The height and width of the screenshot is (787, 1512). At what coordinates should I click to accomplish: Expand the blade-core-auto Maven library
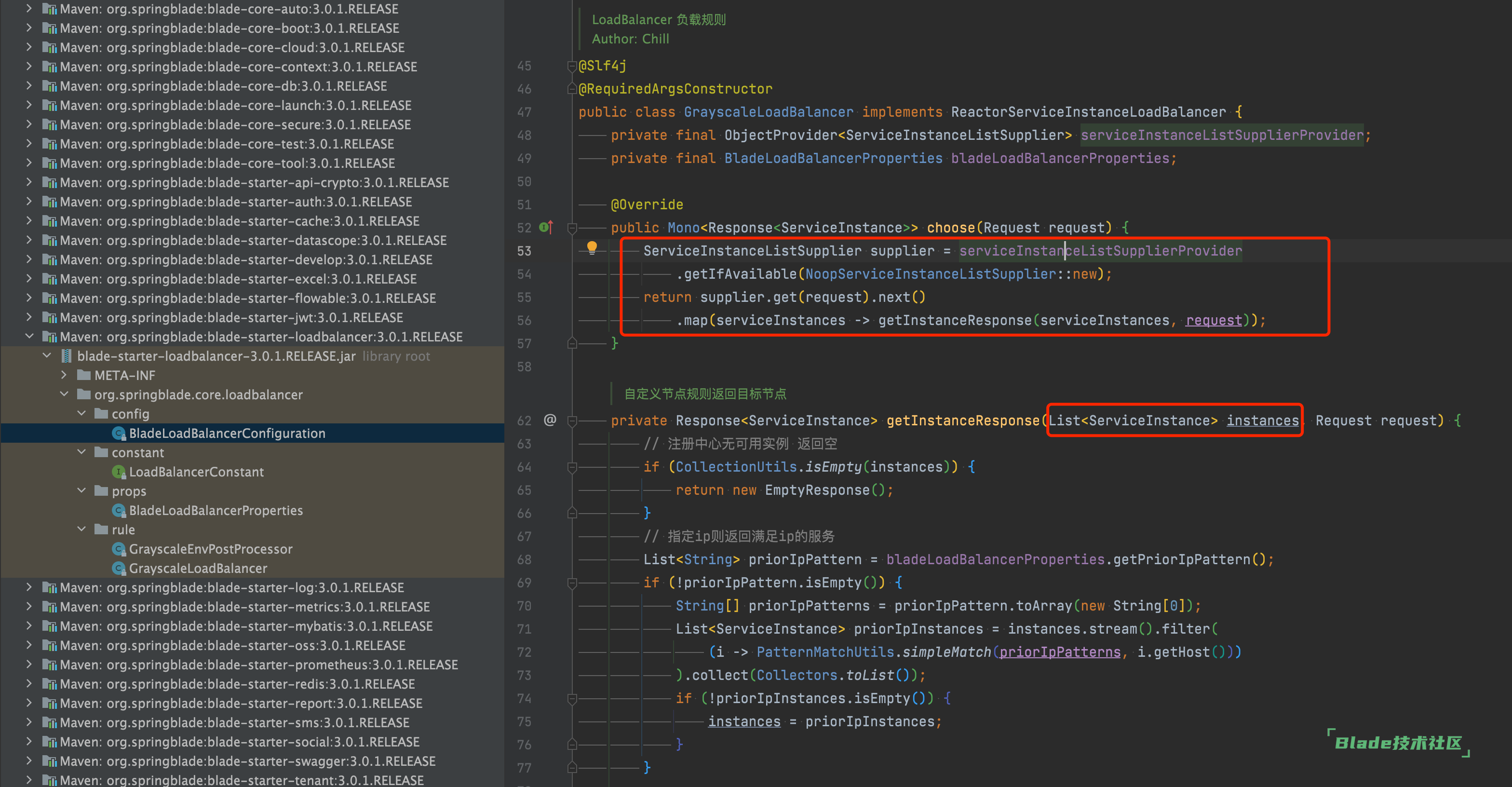pyautogui.click(x=29, y=9)
